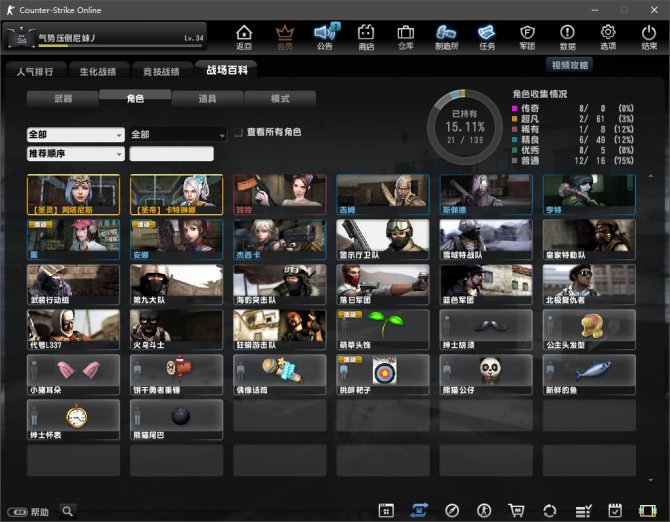The image size is (670, 522).
Task: Select the 武器 sub-tab
Action: pyautogui.click(x=63, y=99)
